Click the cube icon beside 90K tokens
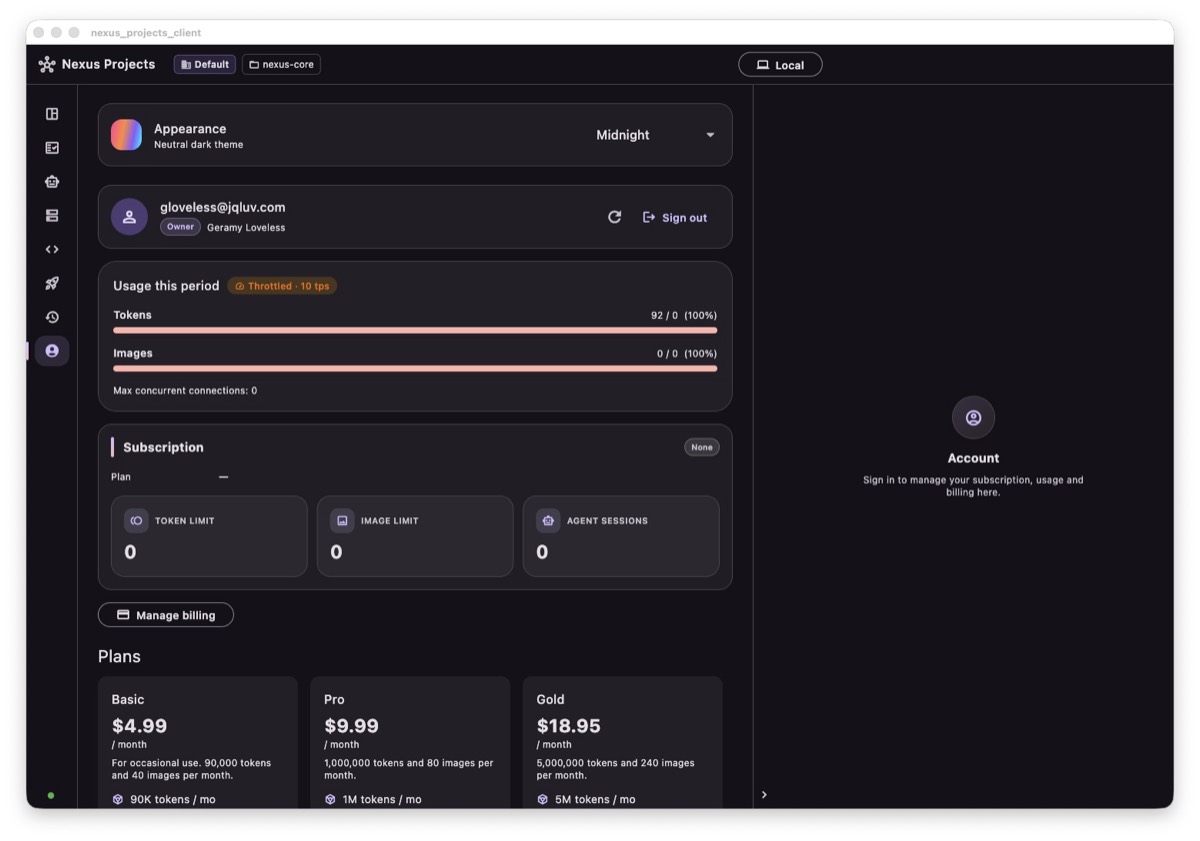Screen dimensions: 1200x841 [x=117, y=800]
